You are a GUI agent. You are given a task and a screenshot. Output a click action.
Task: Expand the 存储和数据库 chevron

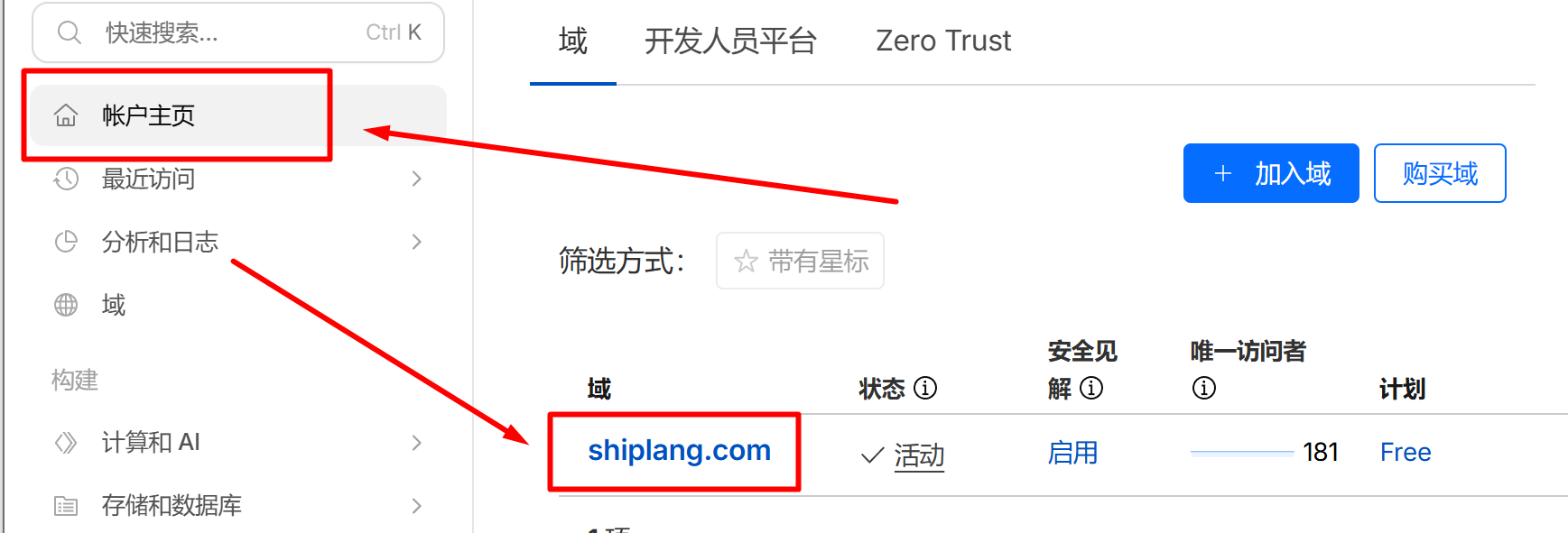[x=416, y=505]
